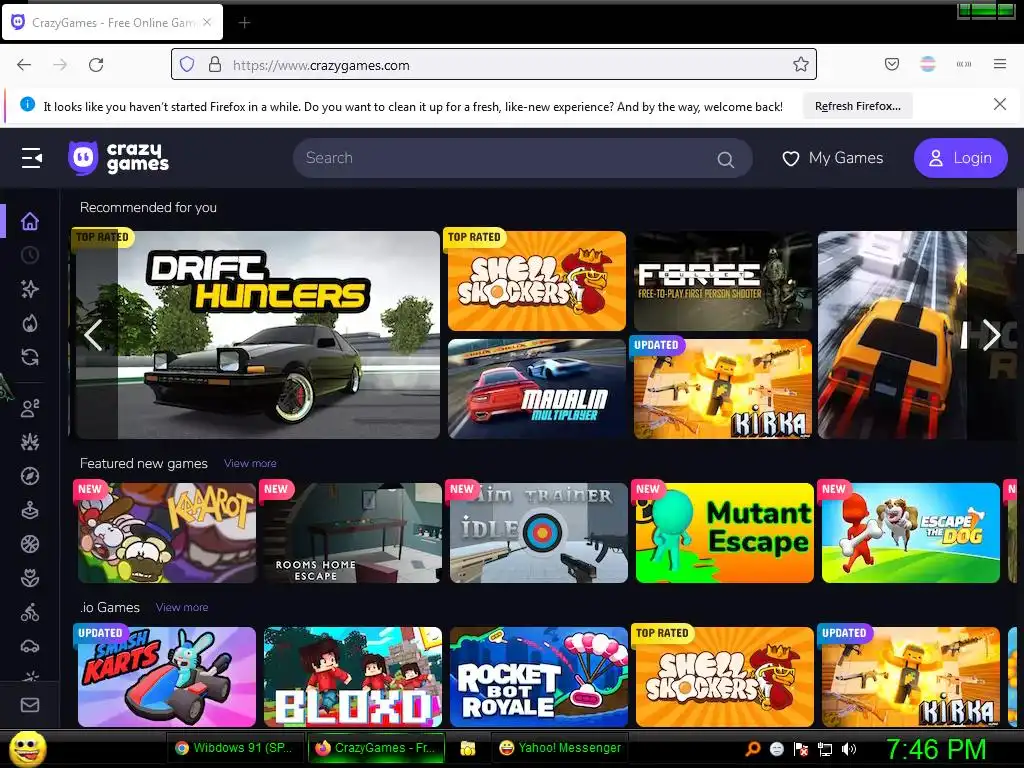1024x768 pixels.
Task: Show next recommended games with right chevron
Action: 991,335
